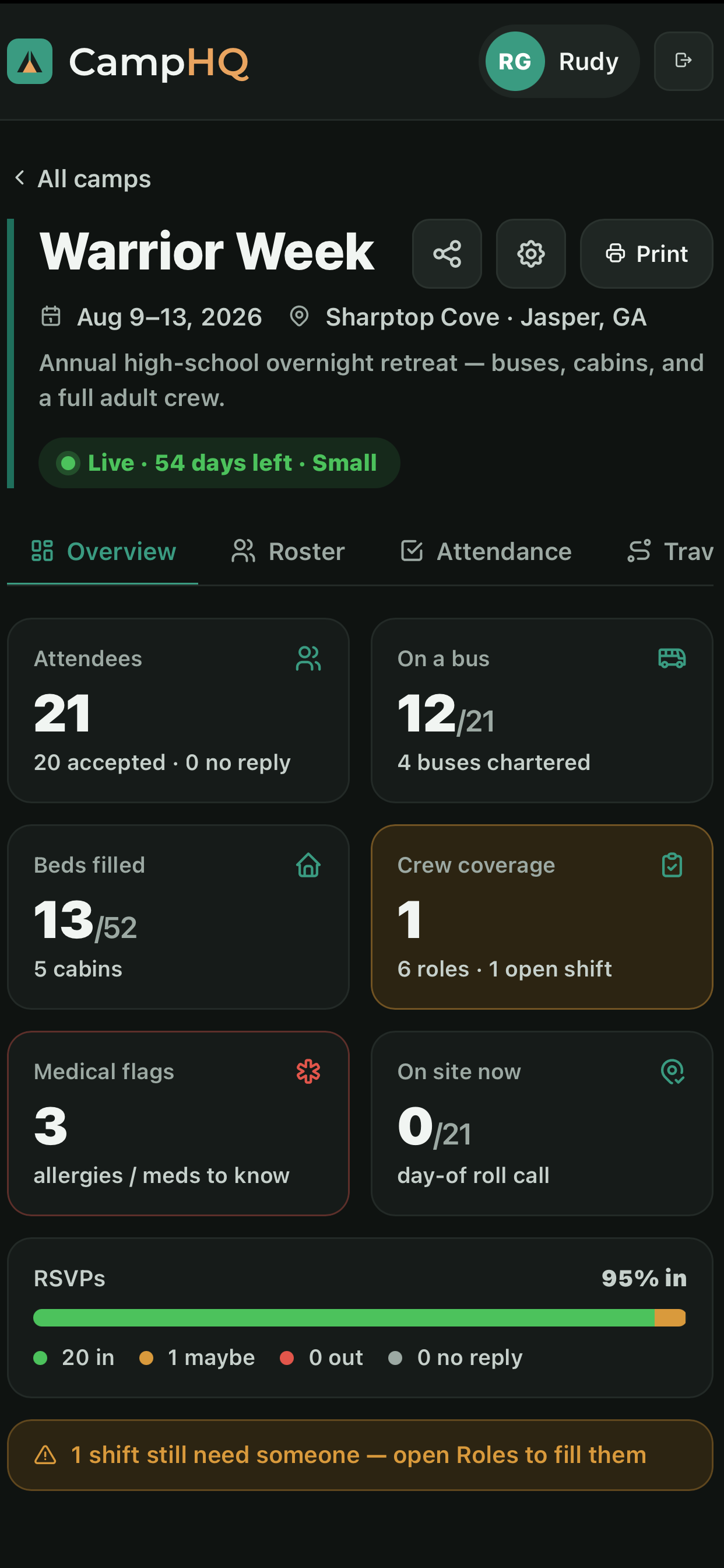
Task: Click the CampHQ tent logo icon
Action: (30, 61)
